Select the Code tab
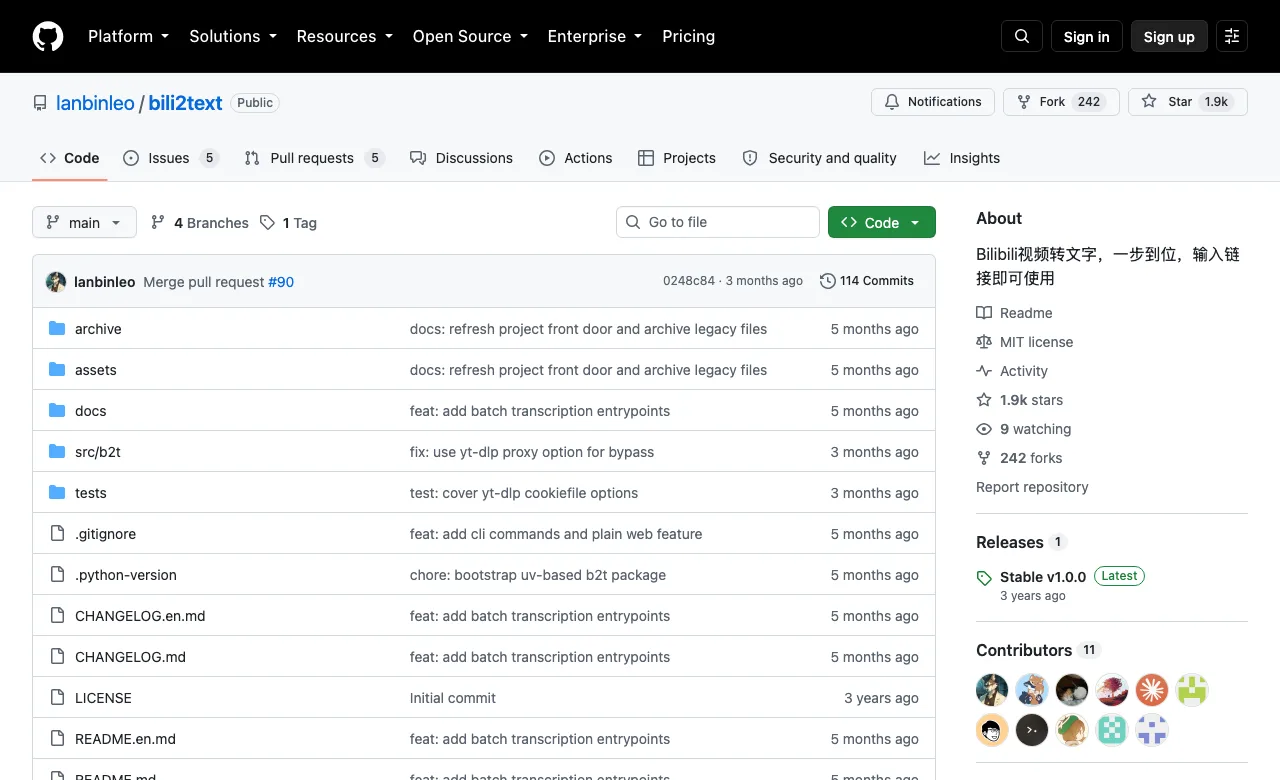The height and width of the screenshot is (780, 1280). [70, 158]
